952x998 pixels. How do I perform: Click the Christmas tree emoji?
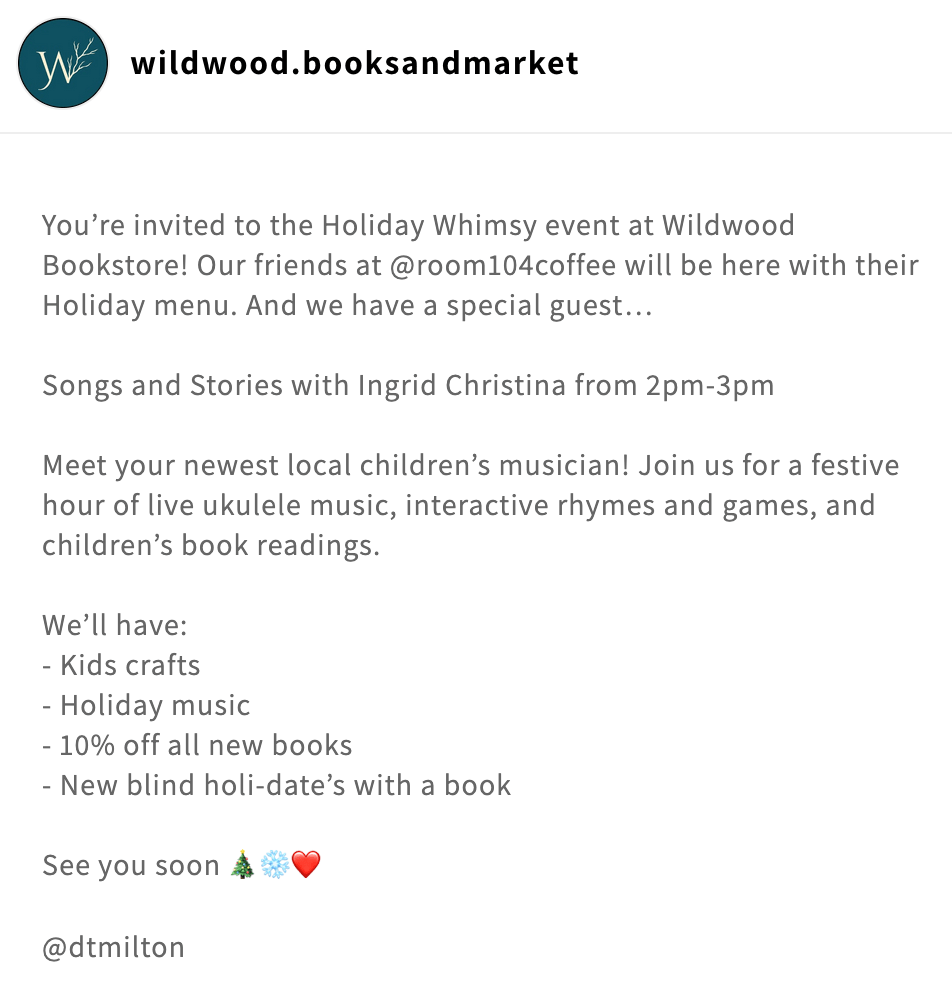coord(242,866)
